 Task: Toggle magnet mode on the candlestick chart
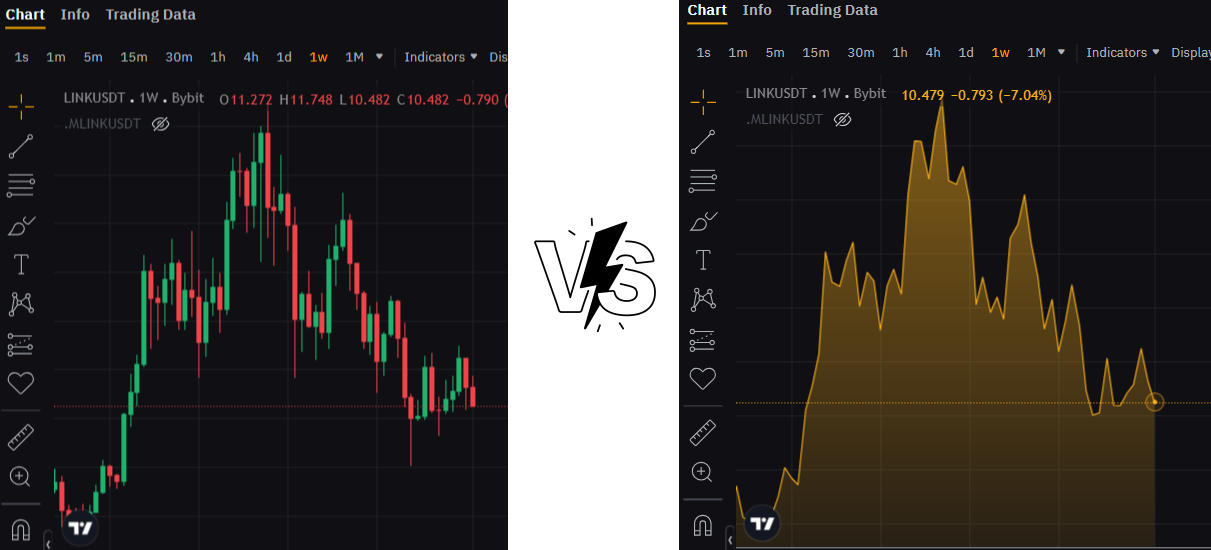point(21,528)
